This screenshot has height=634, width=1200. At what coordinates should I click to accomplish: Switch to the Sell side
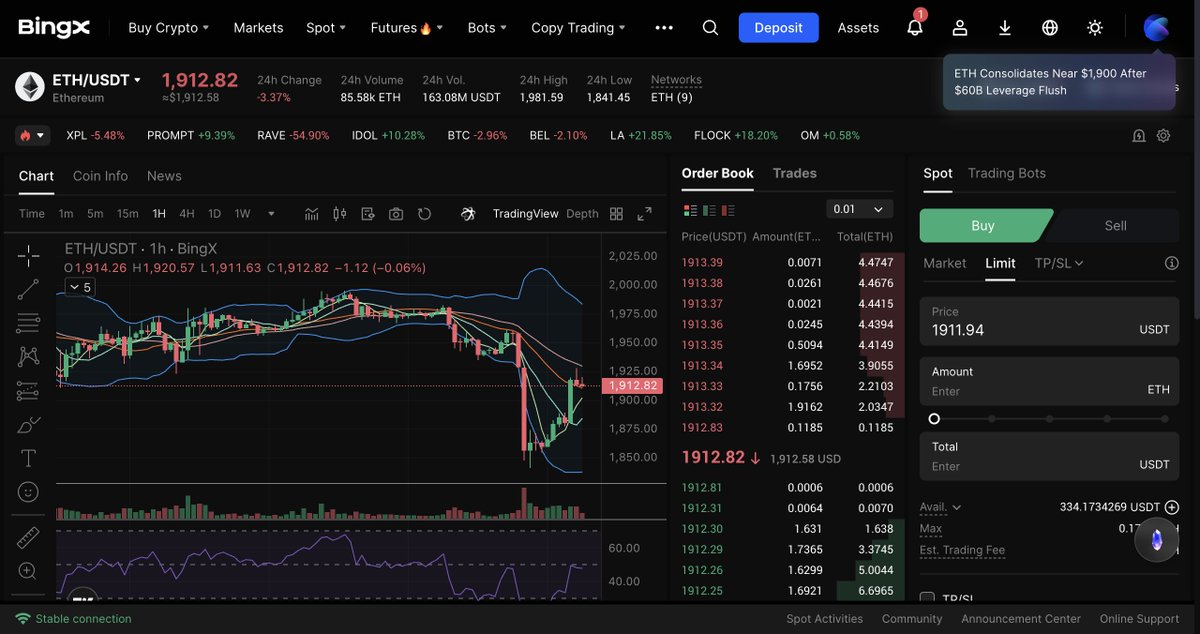tap(1115, 226)
